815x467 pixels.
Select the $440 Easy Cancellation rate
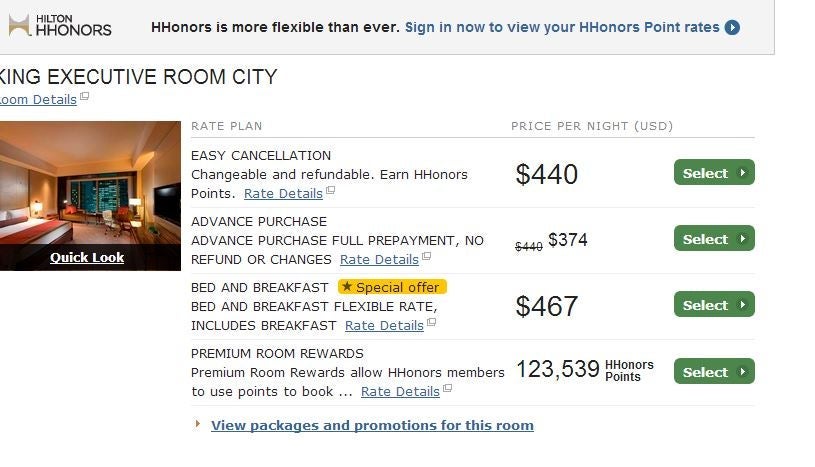point(714,173)
